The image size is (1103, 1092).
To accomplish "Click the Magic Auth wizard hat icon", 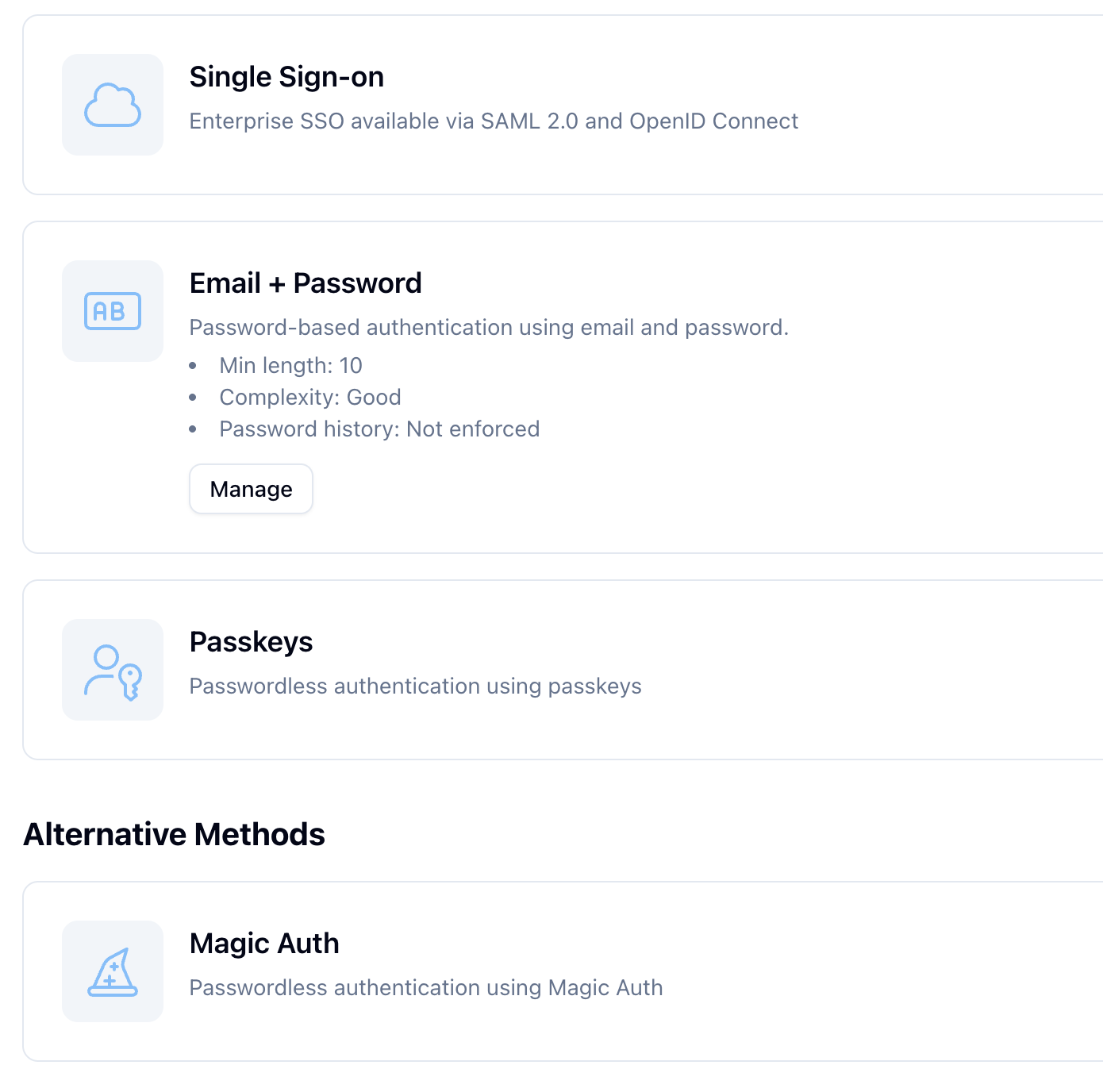I will coord(112,971).
